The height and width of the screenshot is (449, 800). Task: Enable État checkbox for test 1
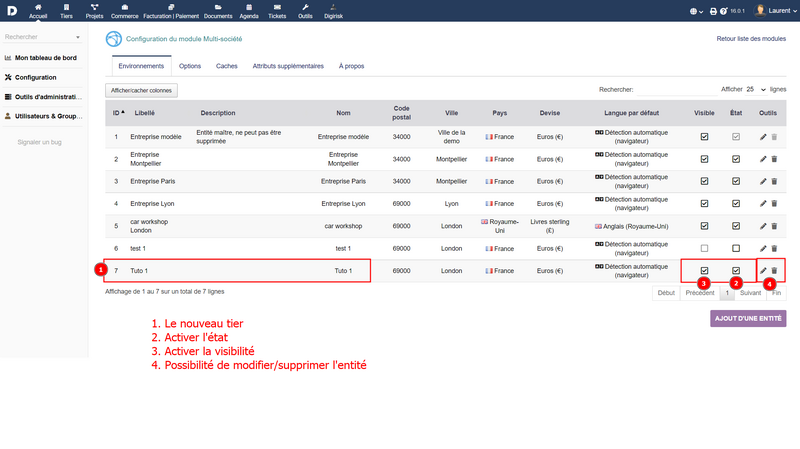[x=736, y=248]
